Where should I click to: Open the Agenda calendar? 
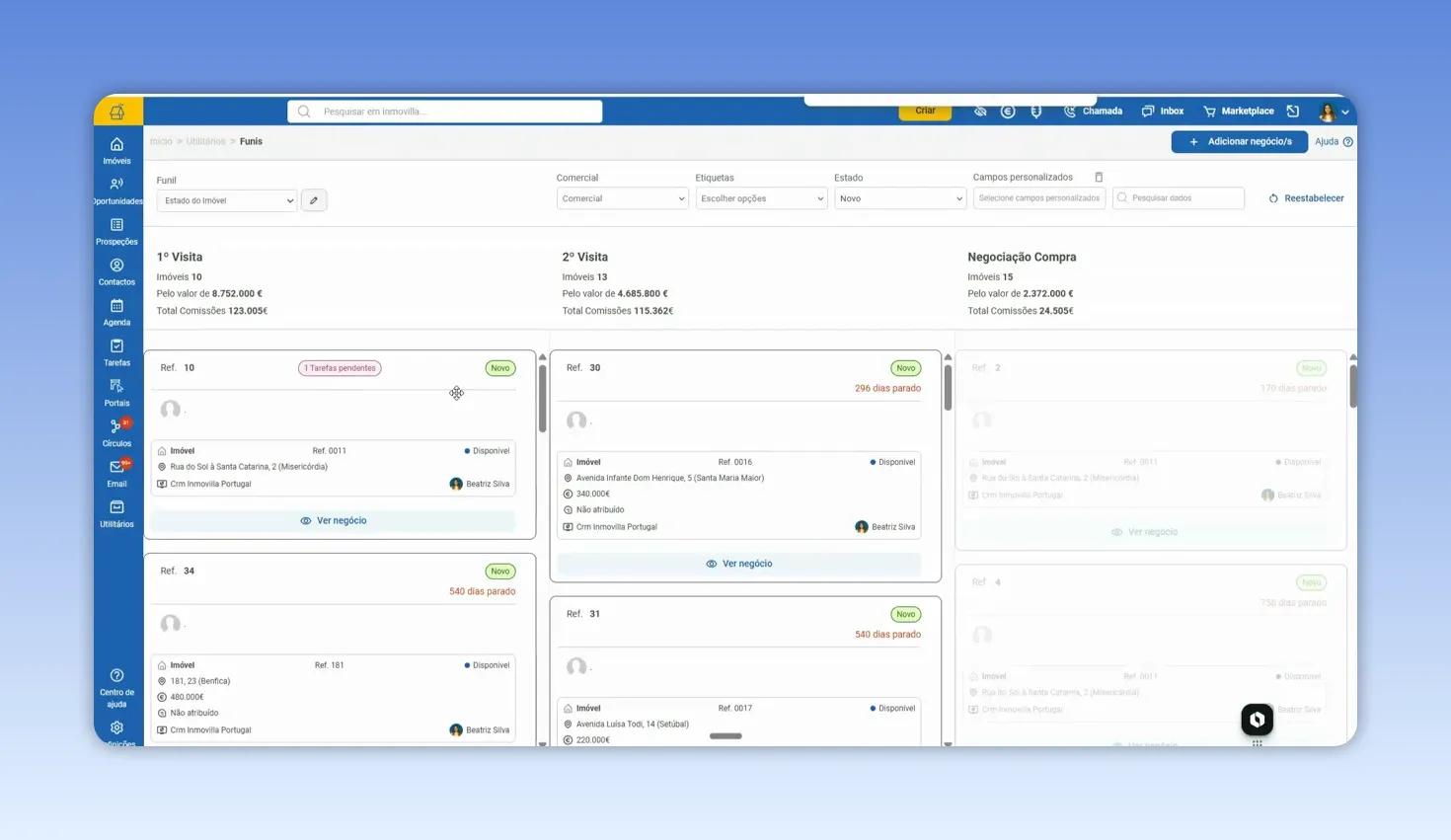(116, 313)
